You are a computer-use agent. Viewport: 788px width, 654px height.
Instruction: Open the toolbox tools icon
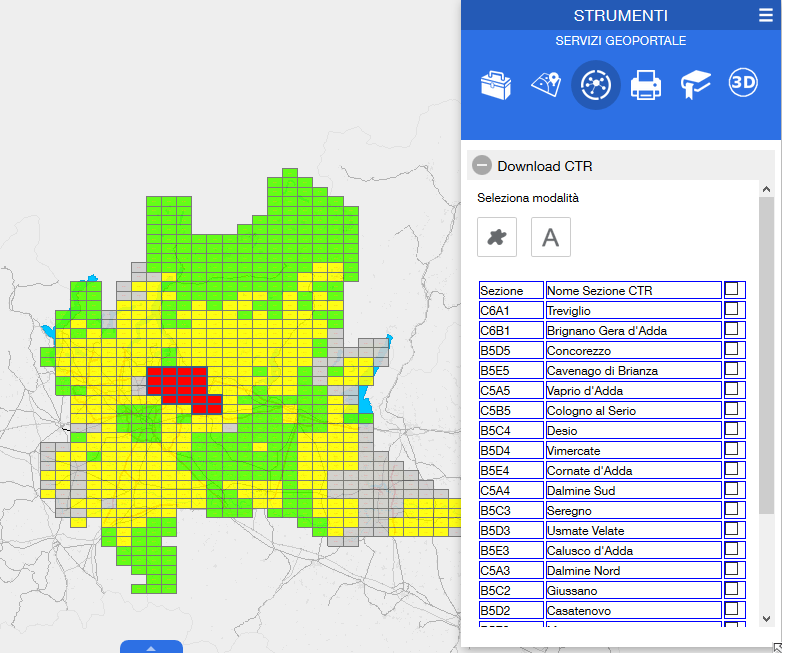pos(496,85)
